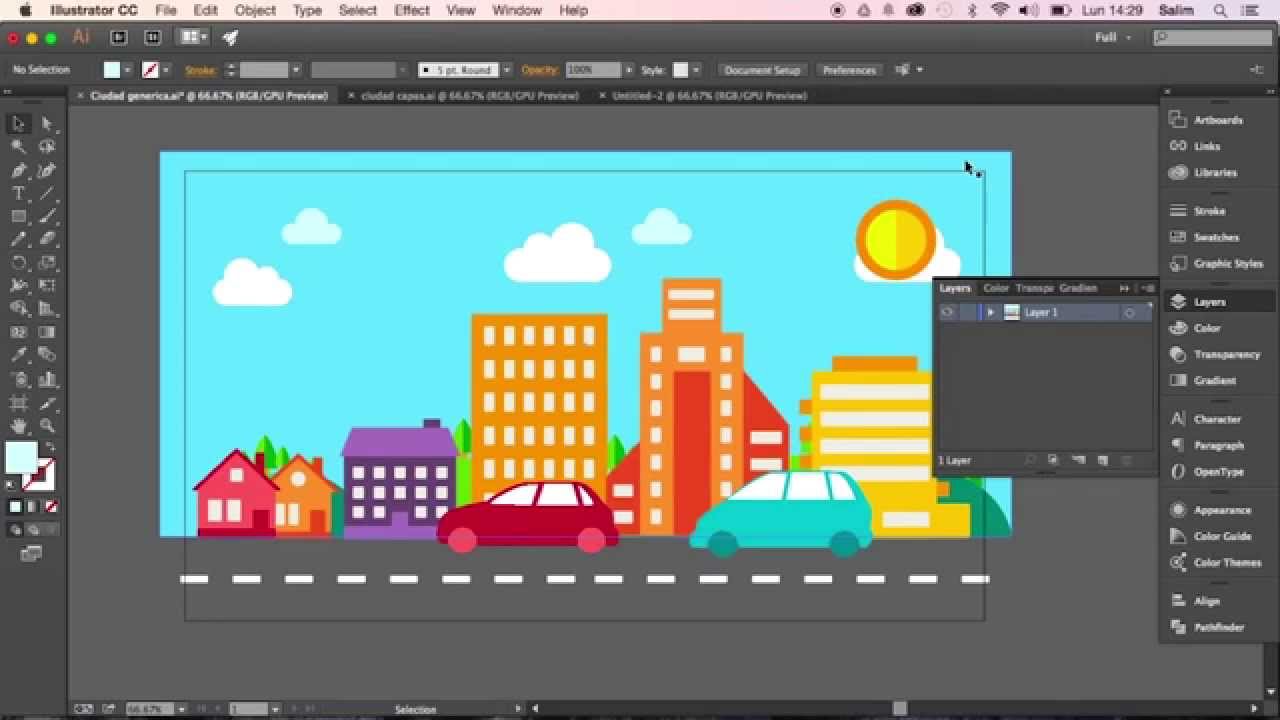
Task: Open the Swatches panel
Action: click(1204, 237)
